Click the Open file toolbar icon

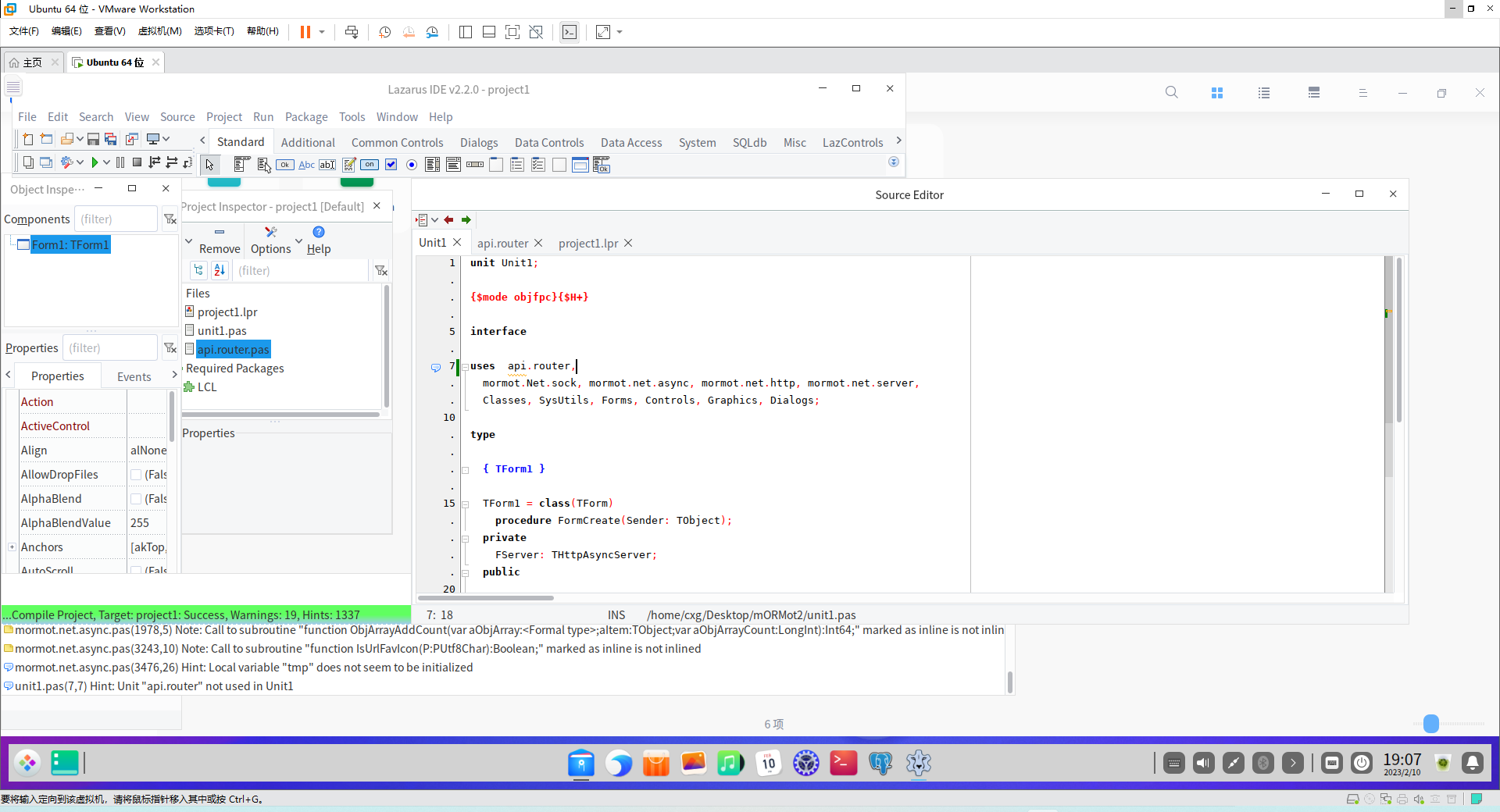pos(67,139)
